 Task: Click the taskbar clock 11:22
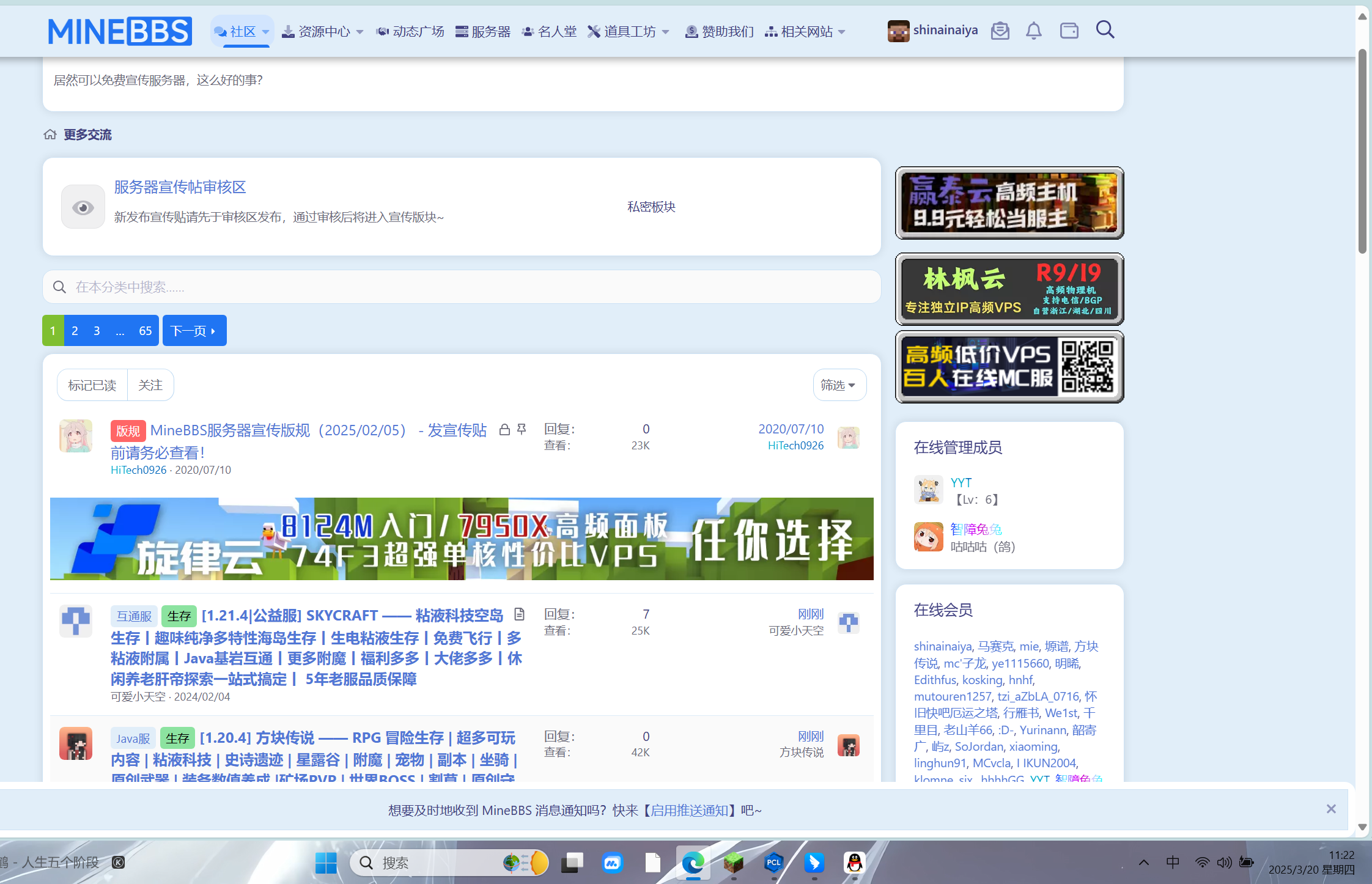tap(1341, 855)
